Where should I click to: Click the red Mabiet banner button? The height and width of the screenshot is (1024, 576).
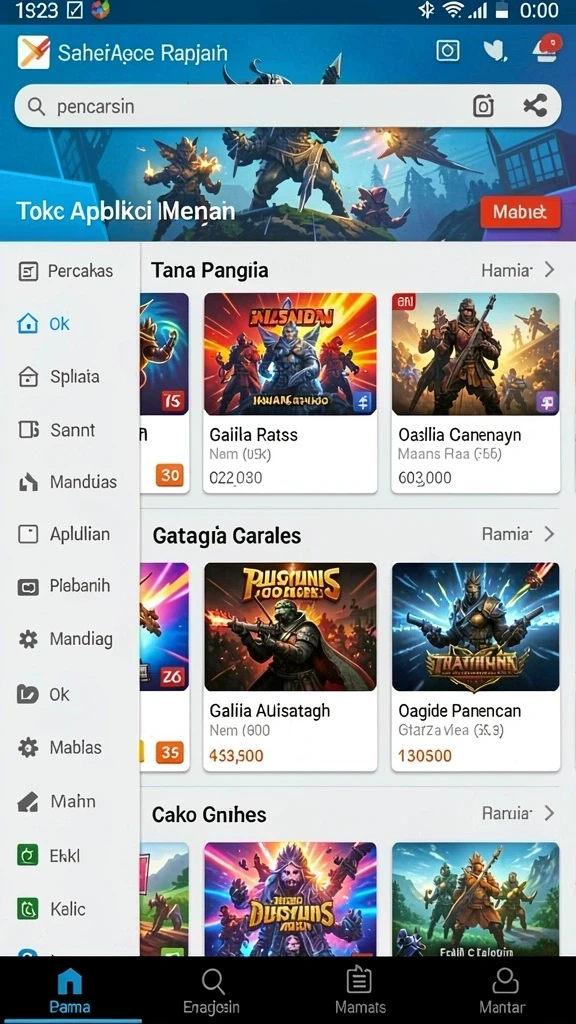[x=520, y=212]
